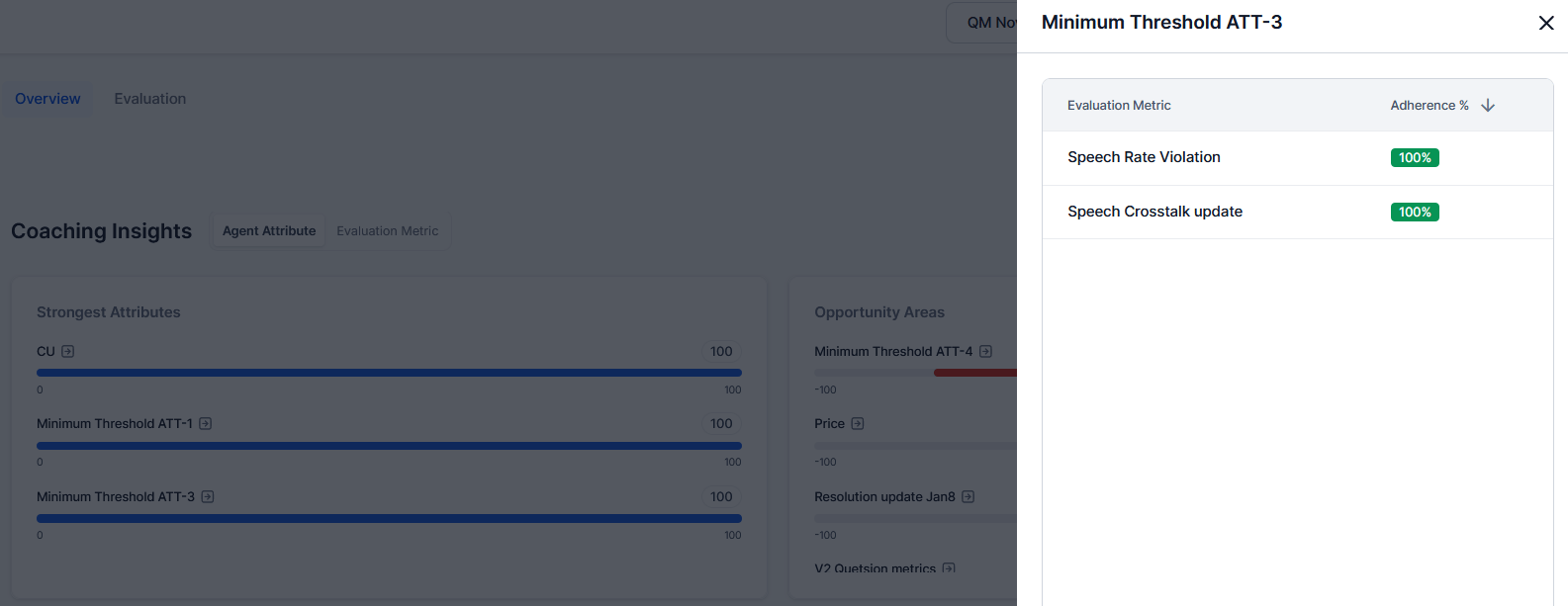Screen dimensions: 1568x606
Task: Click Speech Rate Violation 100% badge
Action: [1415, 157]
